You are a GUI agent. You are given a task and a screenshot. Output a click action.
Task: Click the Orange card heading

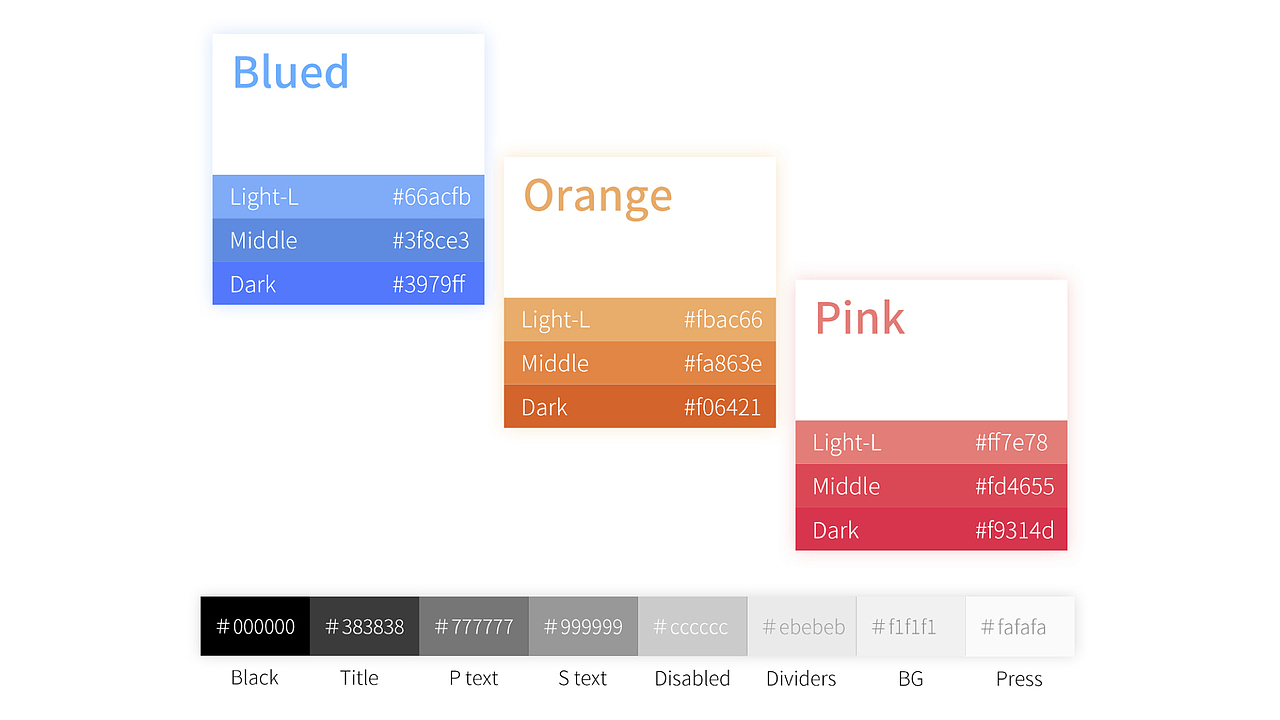coord(598,197)
